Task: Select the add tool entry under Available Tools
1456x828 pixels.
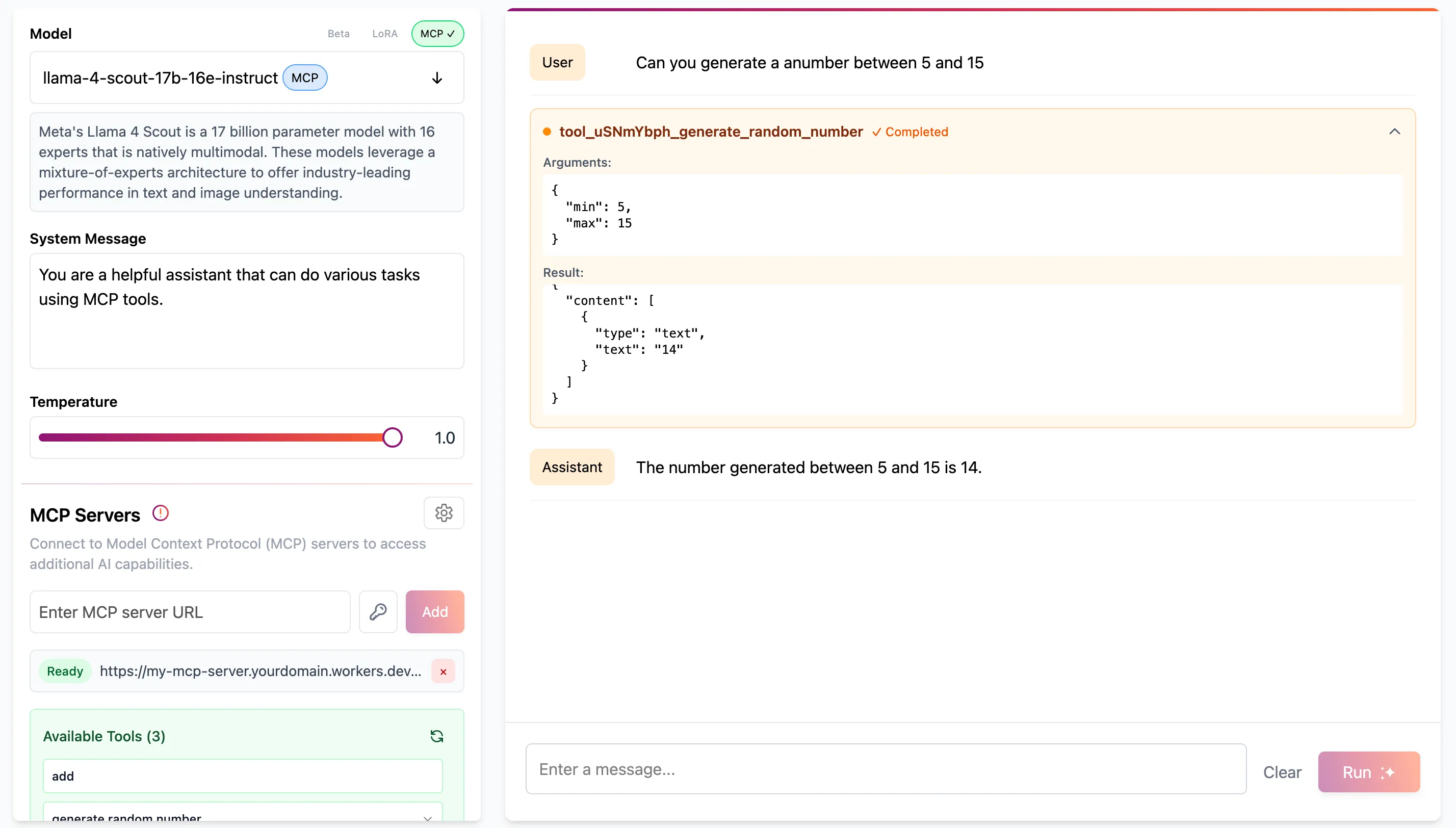Action: 242,775
